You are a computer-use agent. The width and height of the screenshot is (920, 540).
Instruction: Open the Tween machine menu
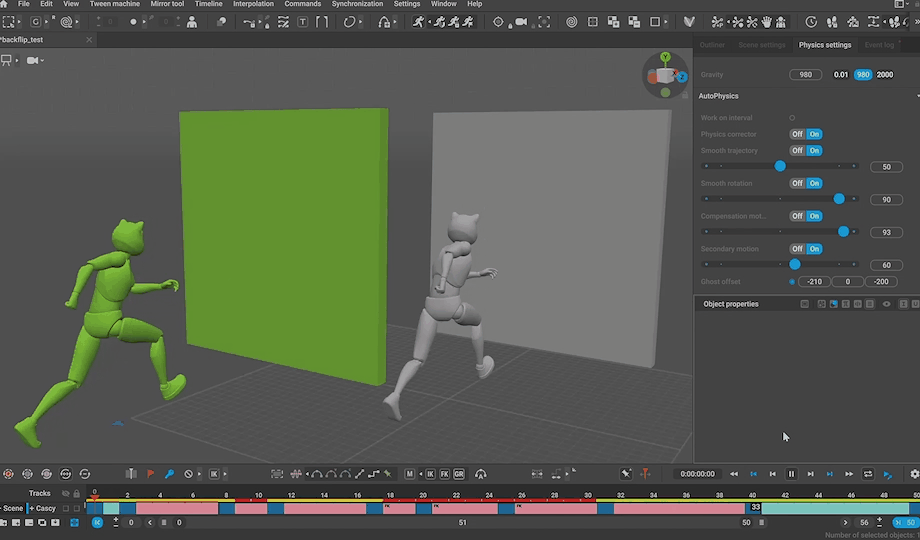(114, 4)
